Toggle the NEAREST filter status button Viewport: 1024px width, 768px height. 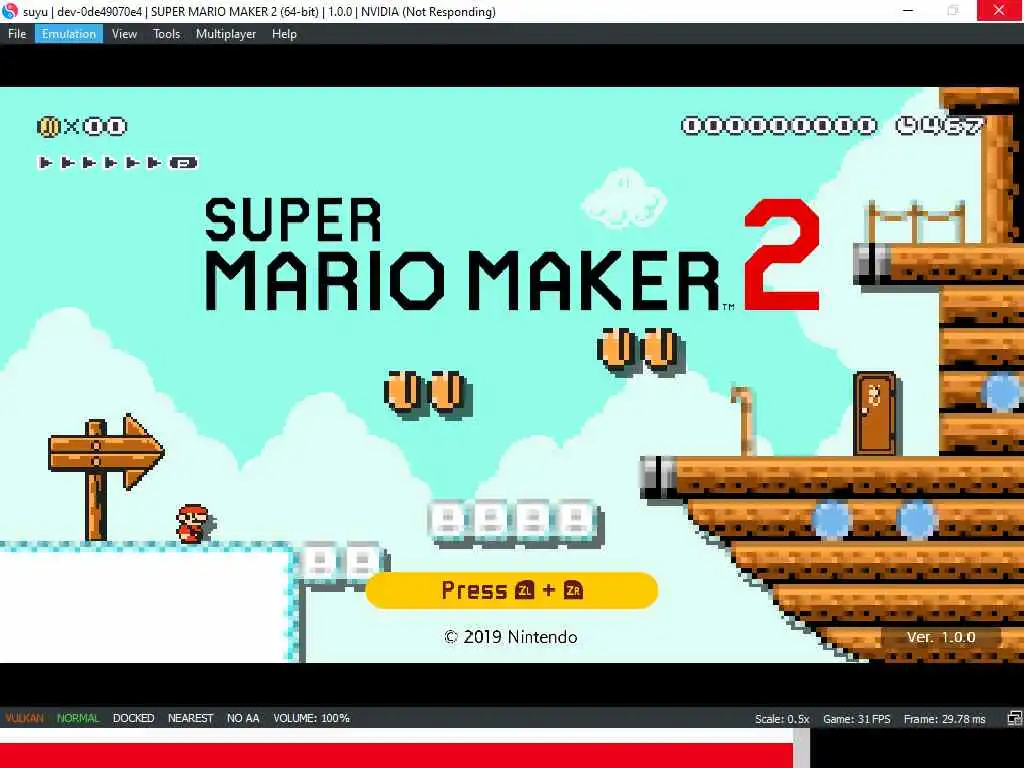pyautogui.click(x=190, y=718)
